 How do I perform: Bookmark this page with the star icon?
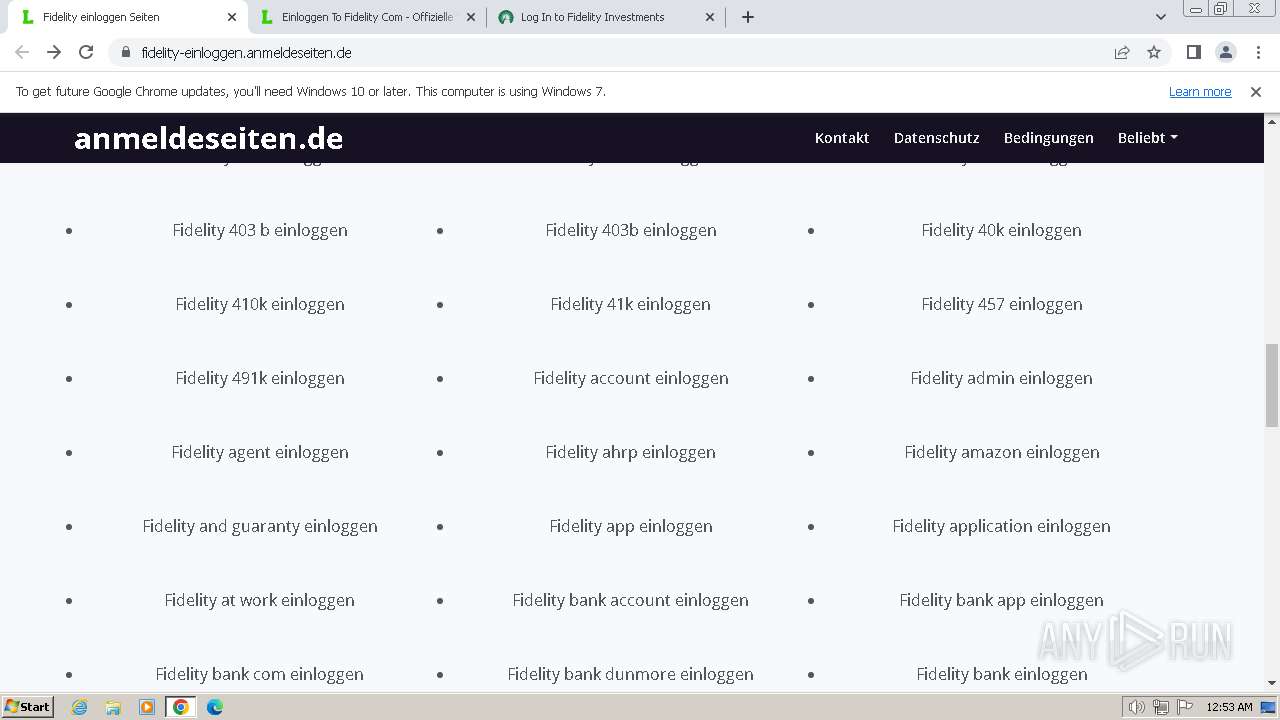(x=1154, y=52)
